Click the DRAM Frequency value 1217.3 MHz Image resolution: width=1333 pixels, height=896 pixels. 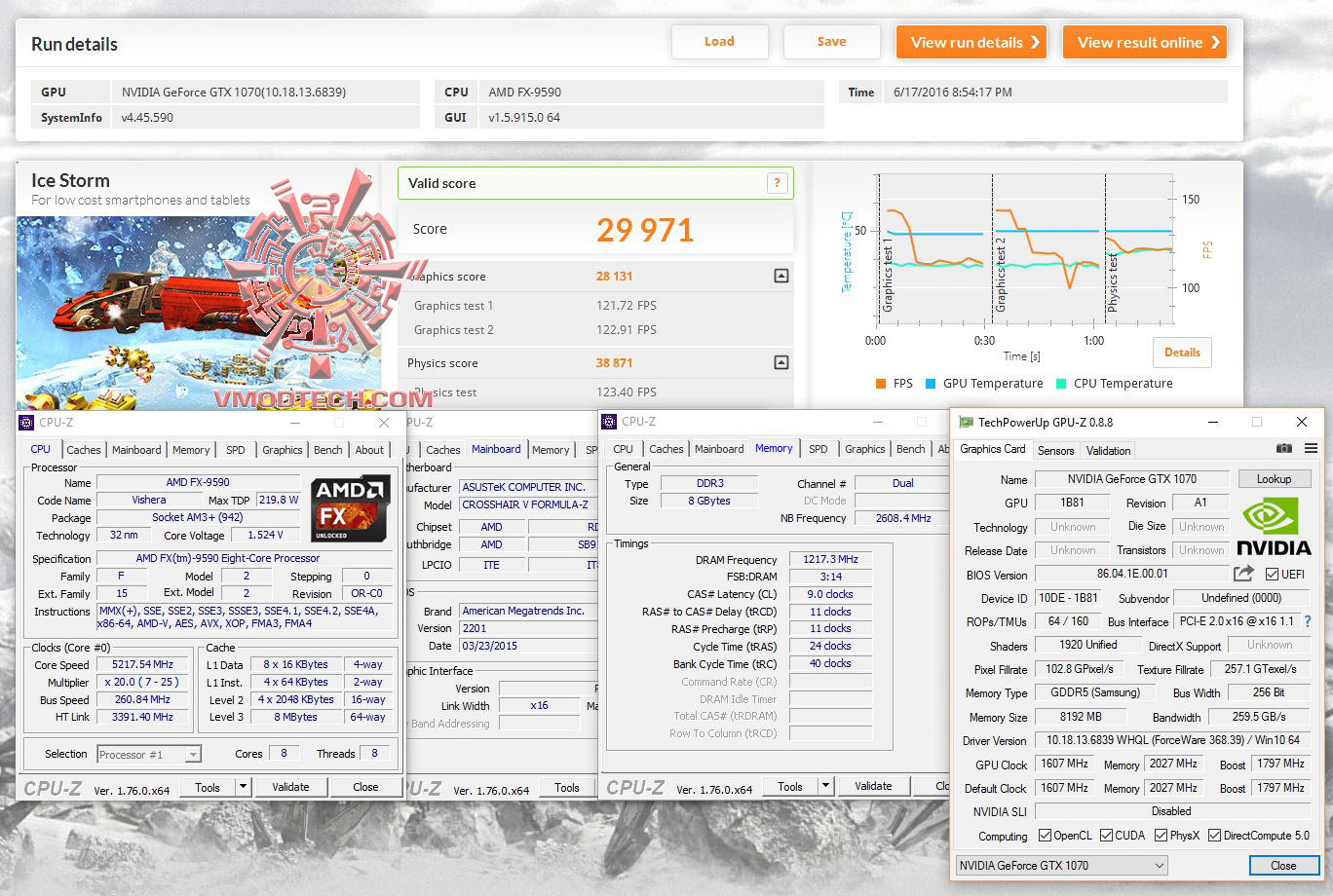click(x=830, y=559)
